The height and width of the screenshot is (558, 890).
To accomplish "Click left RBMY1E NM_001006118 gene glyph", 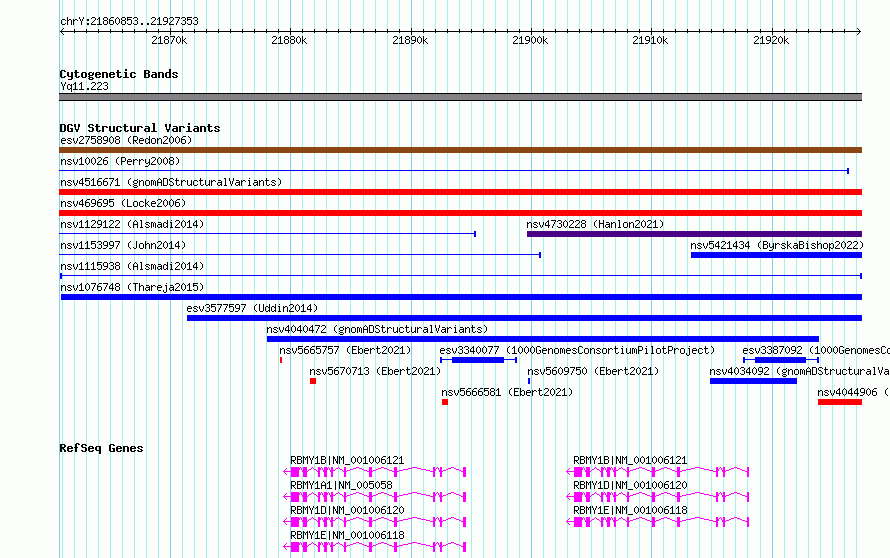I will coord(375,547).
